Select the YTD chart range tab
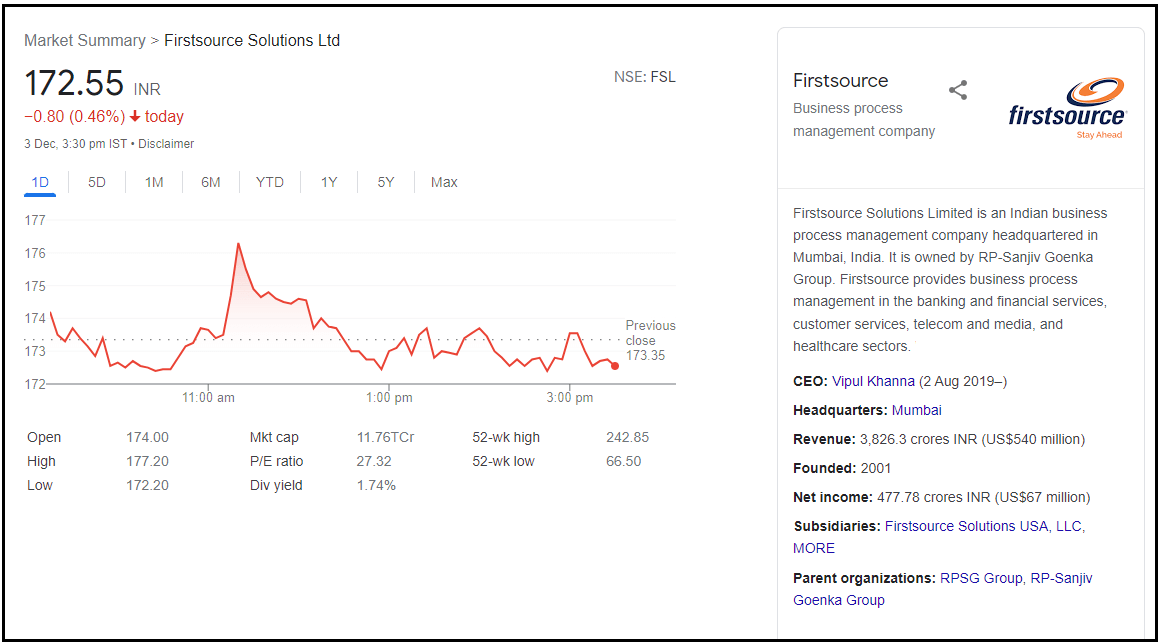The image size is (1163, 644). (x=270, y=182)
